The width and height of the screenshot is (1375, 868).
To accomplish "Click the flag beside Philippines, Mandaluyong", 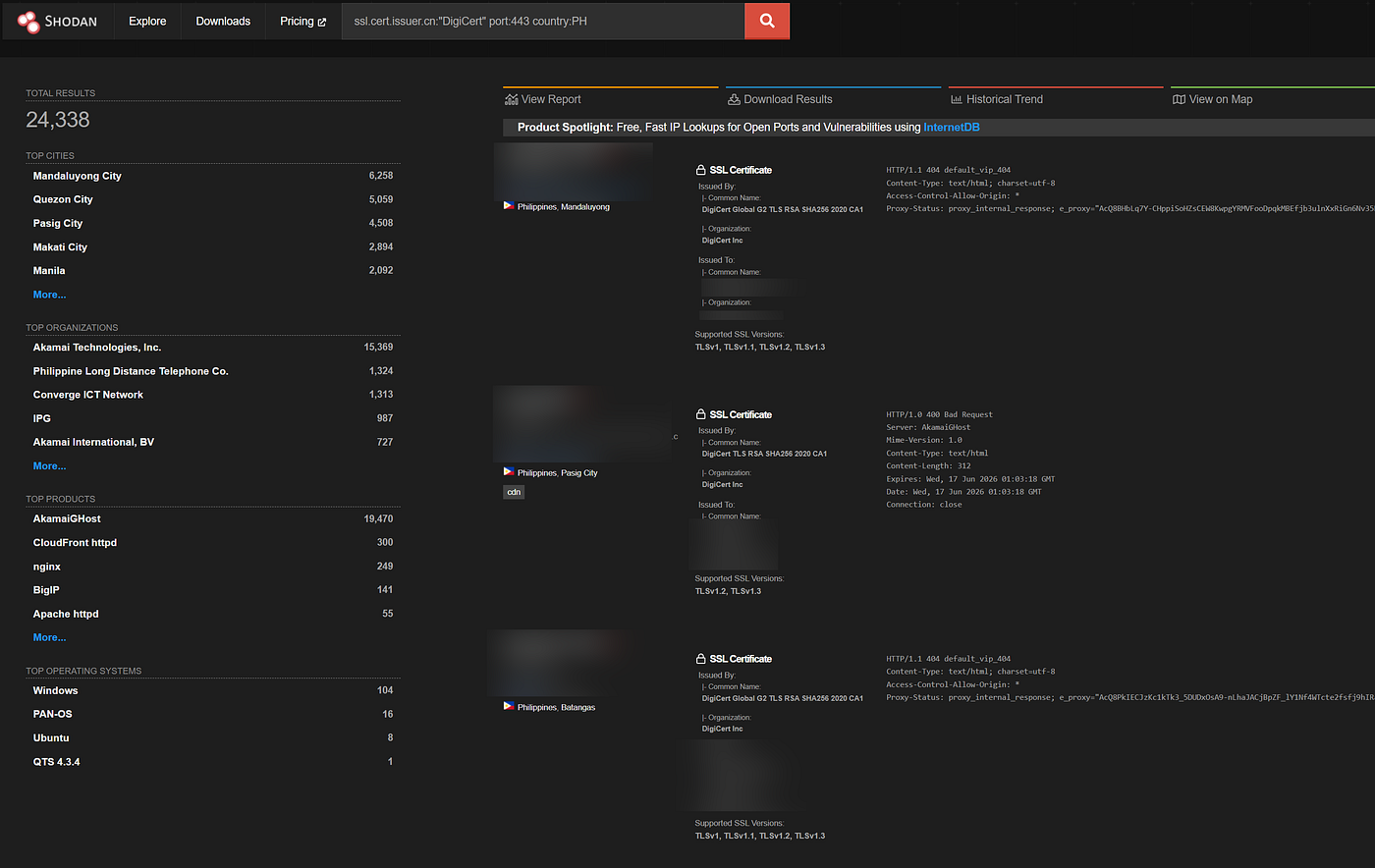I will [x=509, y=206].
